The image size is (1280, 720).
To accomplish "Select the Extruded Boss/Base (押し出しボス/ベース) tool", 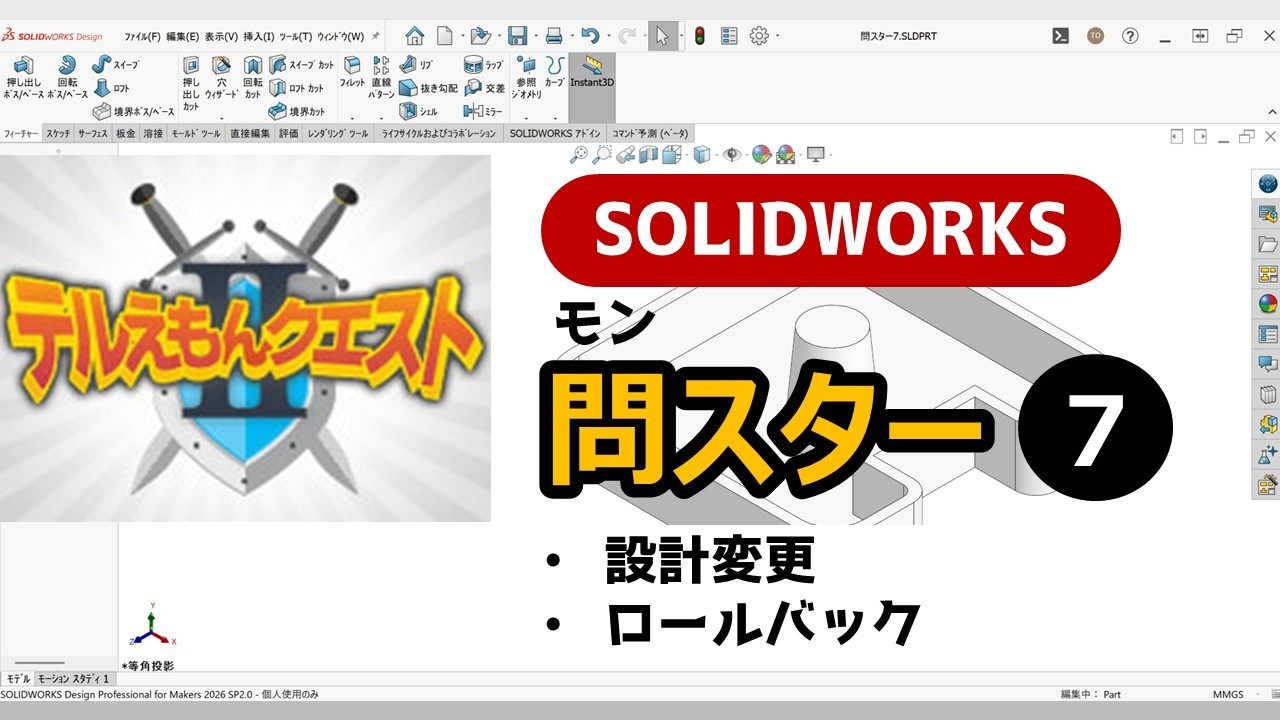I will pos(24,77).
